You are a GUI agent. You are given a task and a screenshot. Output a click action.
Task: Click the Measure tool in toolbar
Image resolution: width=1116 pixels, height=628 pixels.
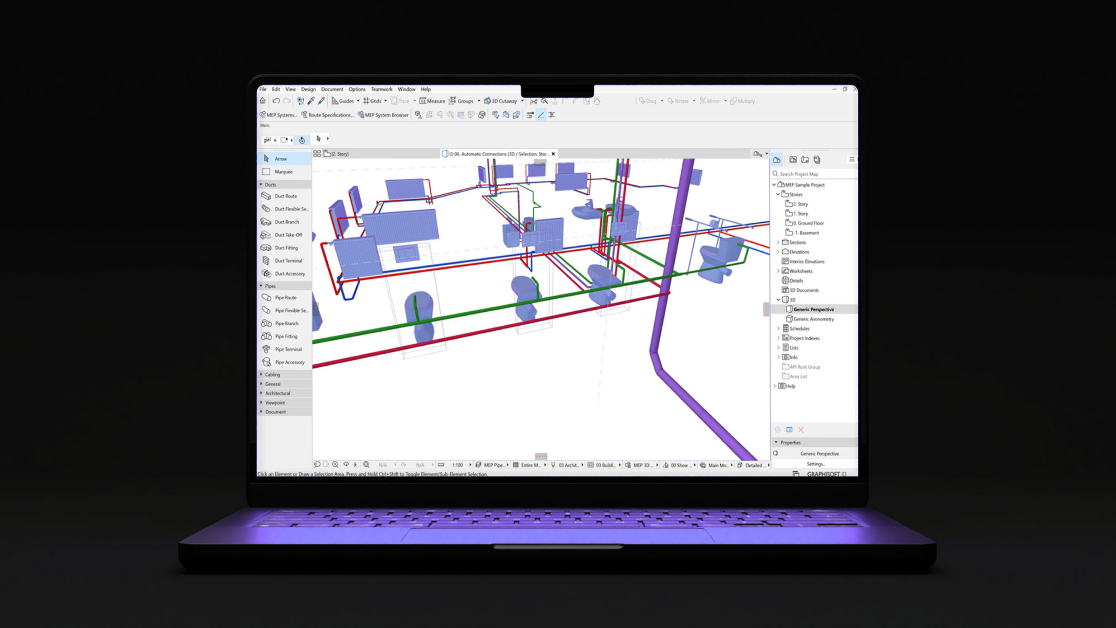click(432, 101)
